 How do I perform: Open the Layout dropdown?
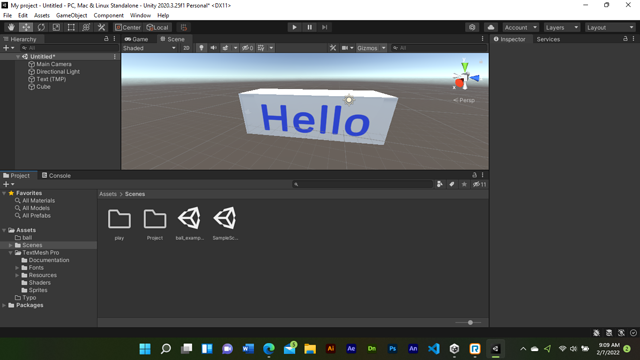[x=610, y=27]
